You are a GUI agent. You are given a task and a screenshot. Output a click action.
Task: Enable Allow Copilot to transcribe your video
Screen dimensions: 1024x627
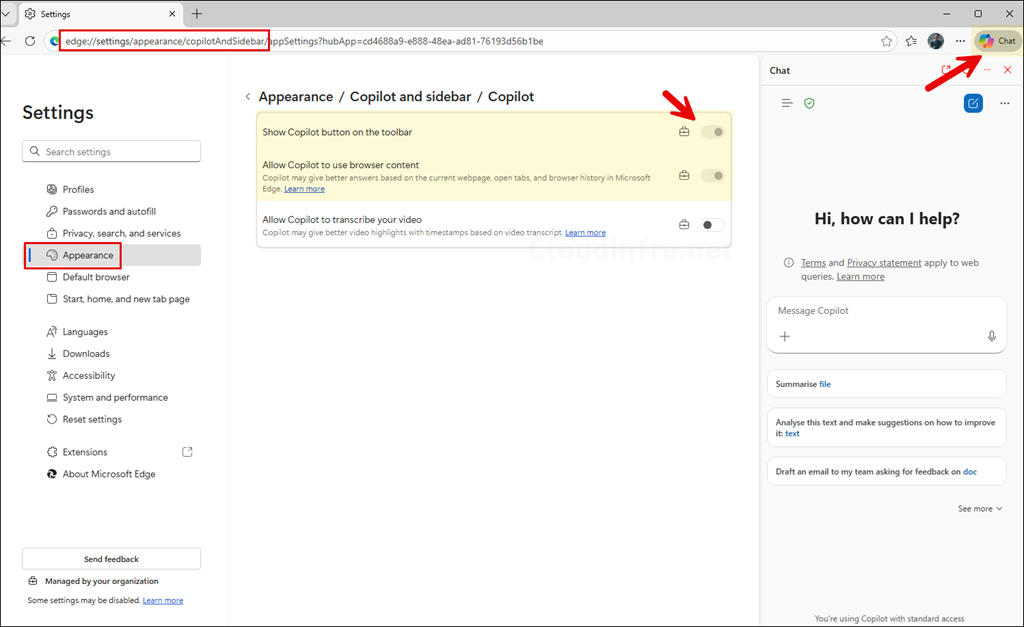pos(712,225)
